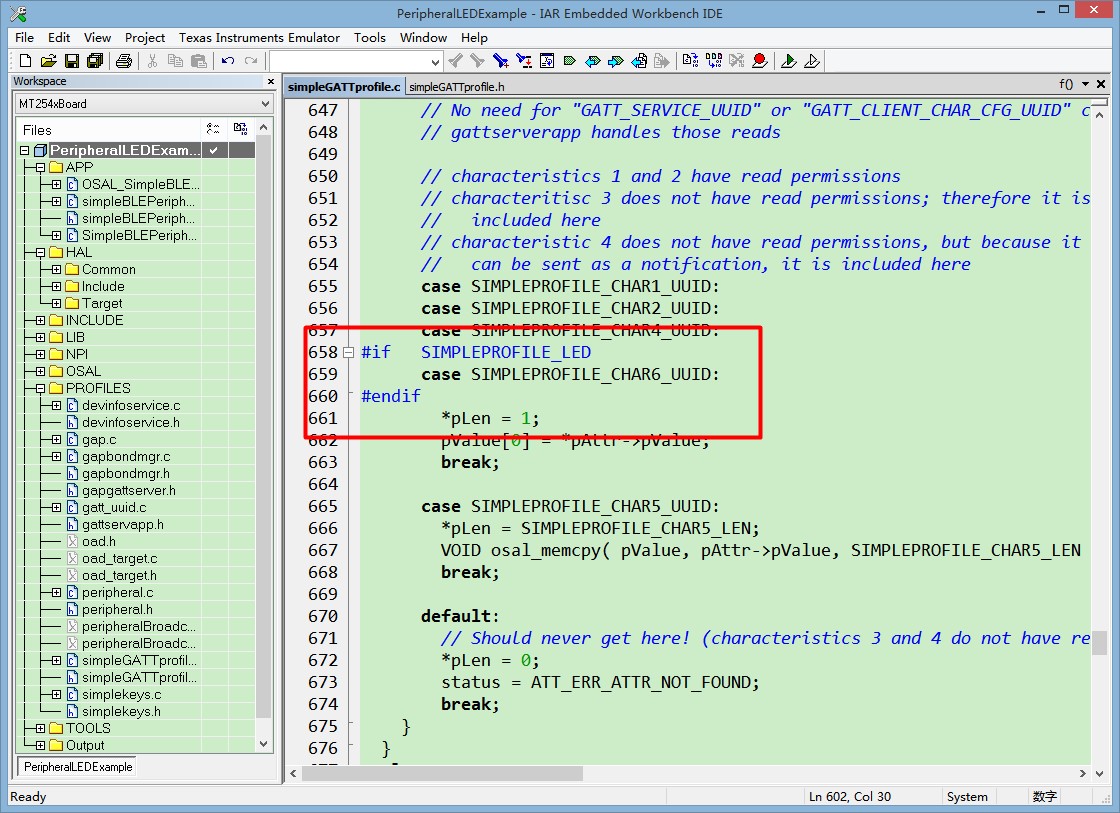Close the Workspace panel
Image resolution: width=1120 pixels, height=813 pixels.
point(270,82)
